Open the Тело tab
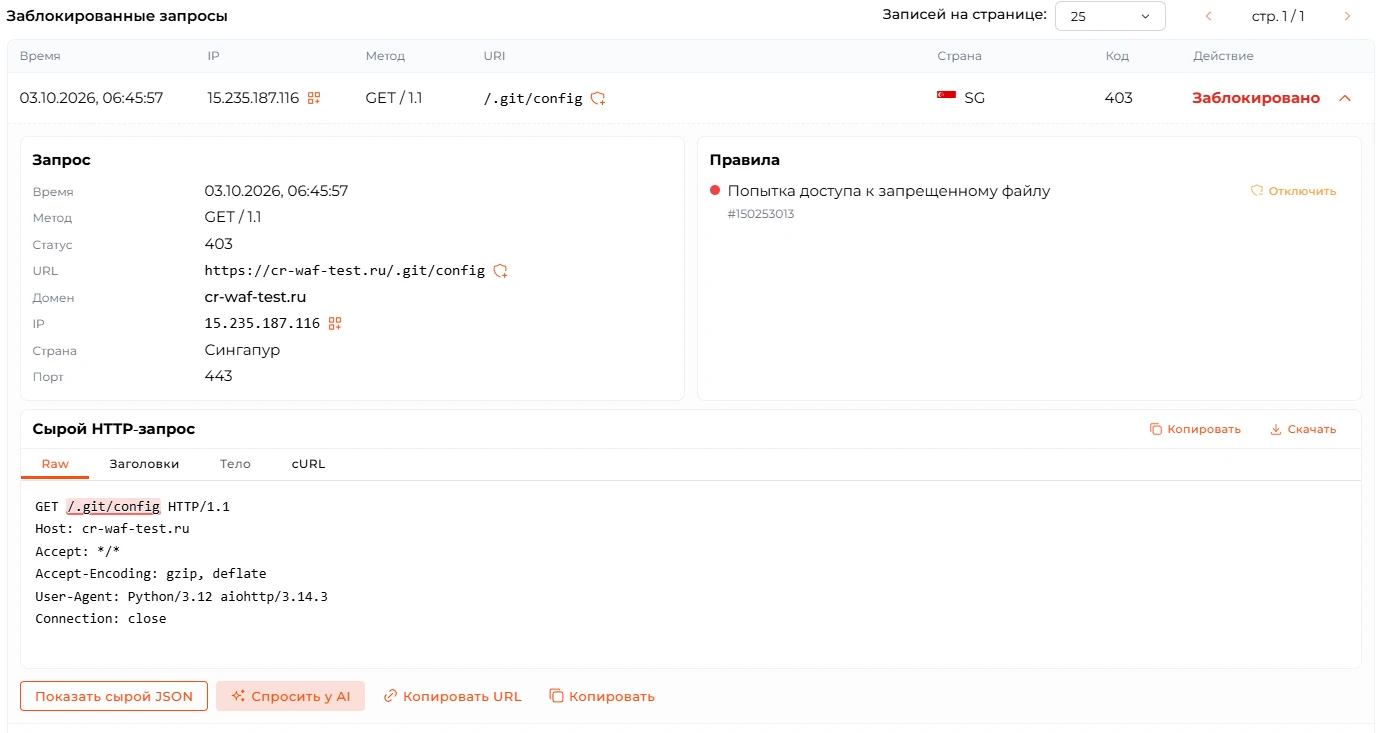The image size is (1382, 733). (235, 464)
